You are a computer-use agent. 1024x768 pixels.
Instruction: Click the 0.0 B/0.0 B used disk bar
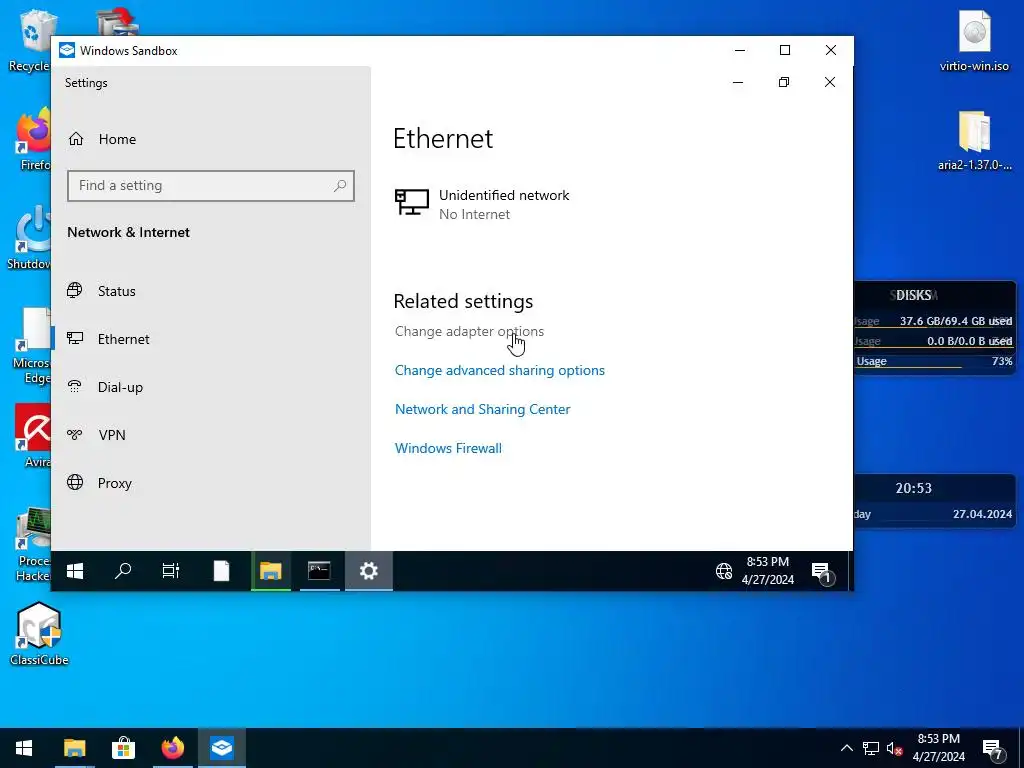click(935, 342)
